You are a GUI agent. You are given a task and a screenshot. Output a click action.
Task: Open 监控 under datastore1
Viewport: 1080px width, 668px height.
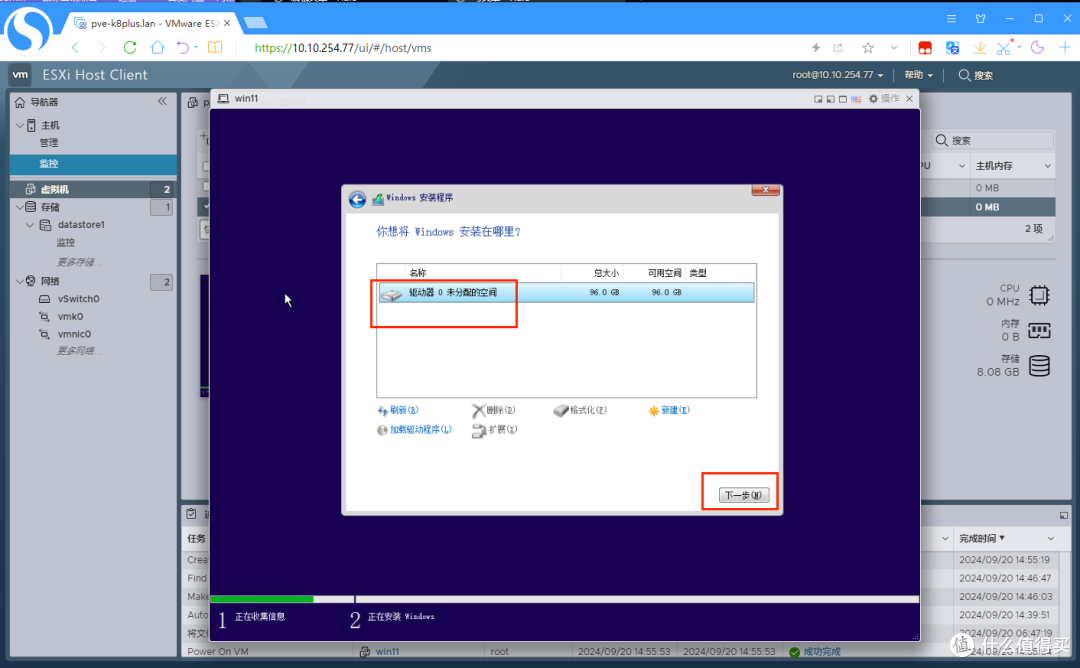(65, 242)
